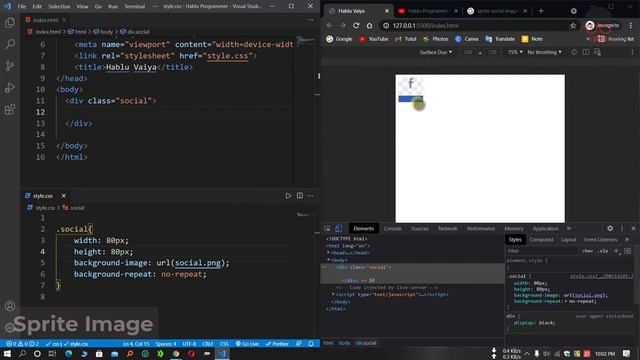Viewport: 640px width, 360px height.
Task: Collapse the body element in DOM tree
Action: [328, 260]
